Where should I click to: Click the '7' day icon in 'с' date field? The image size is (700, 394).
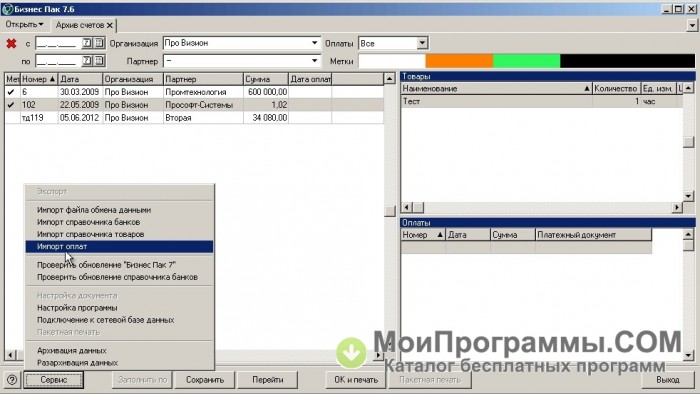[87, 43]
